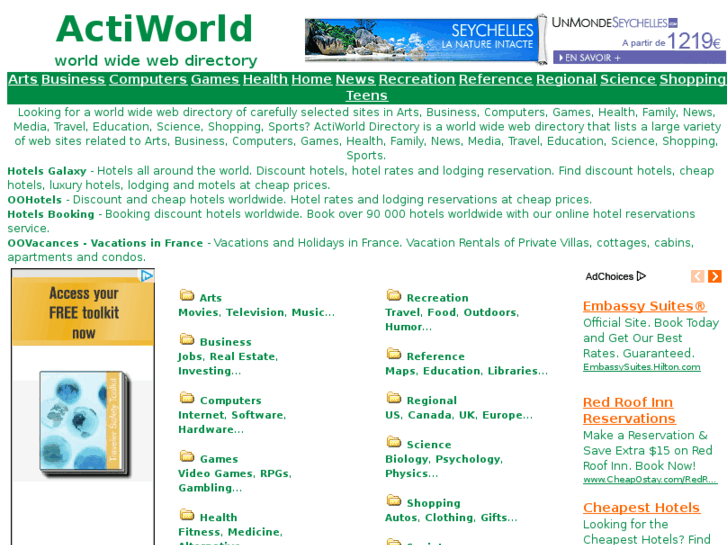Open the Regional category folder icon
This screenshot has width=727, height=545.
click(x=394, y=398)
